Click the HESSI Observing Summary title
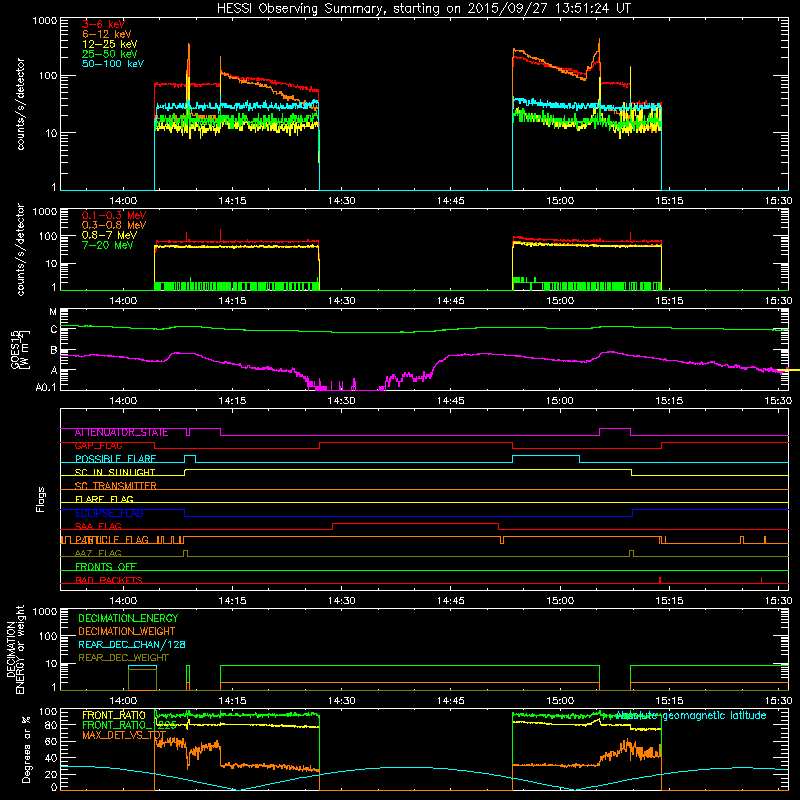The width and height of the screenshot is (800, 800). coord(423,9)
